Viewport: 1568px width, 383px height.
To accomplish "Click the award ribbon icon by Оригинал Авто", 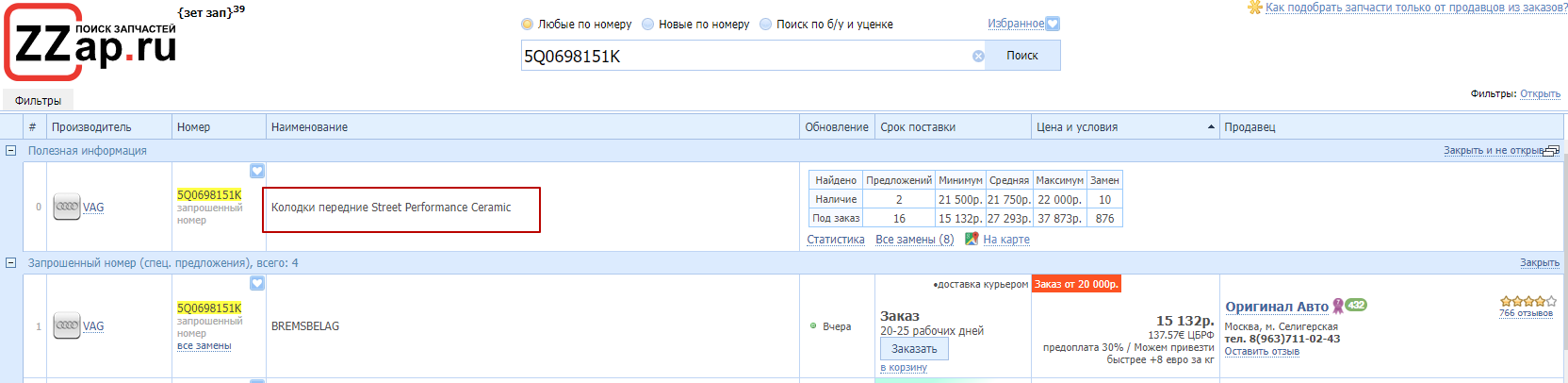I will (x=1337, y=306).
